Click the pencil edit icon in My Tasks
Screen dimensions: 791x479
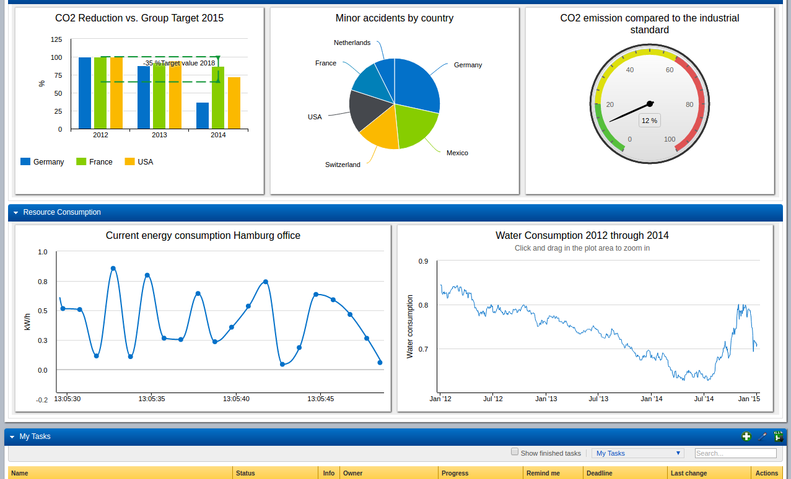pos(762,437)
